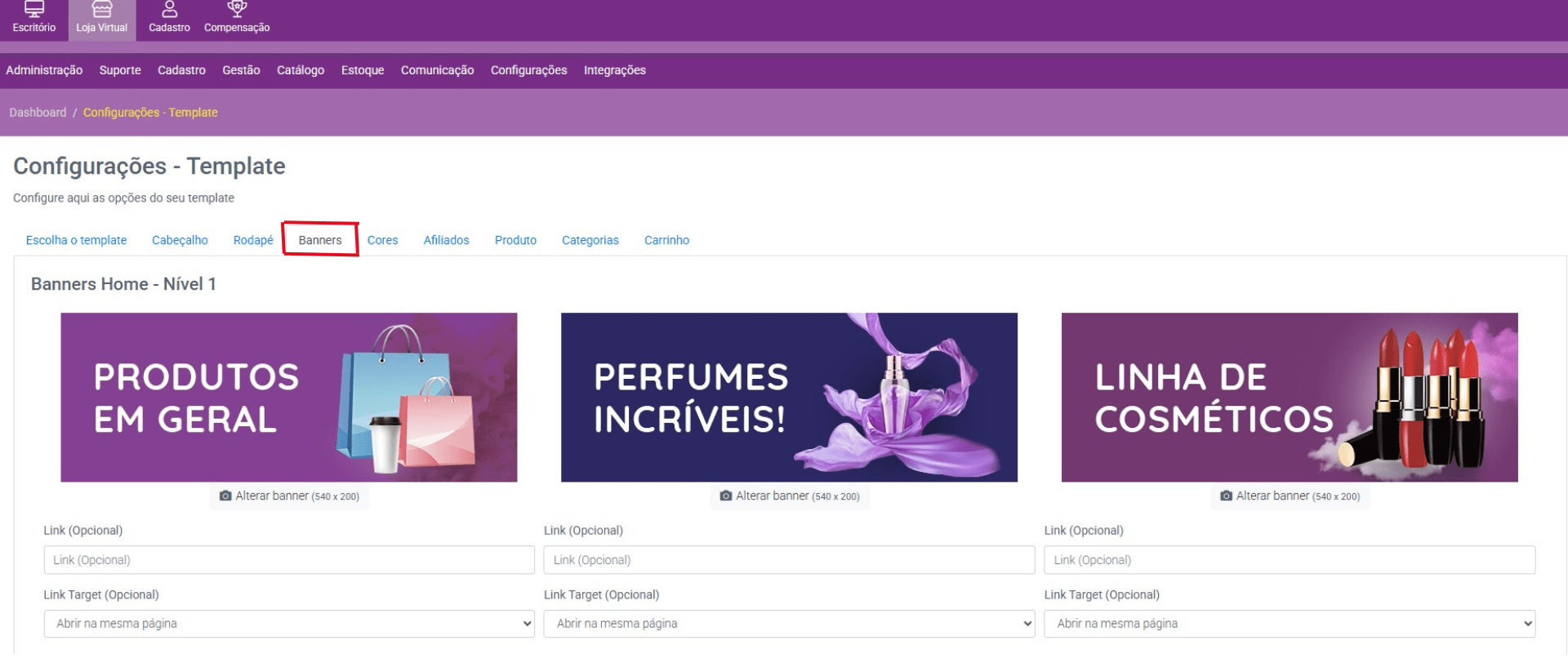Viewport: 1568px width, 663px height.
Task: Switch to the Cabeçalho tab
Action: [x=180, y=240]
